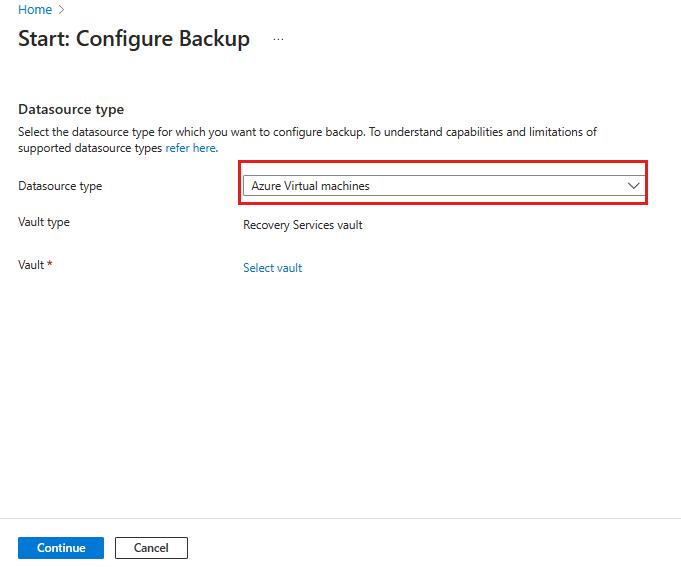The height and width of the screenshot is (567, 681).
Task: Click the bold 'Datasource type' section heading
Action: coord(71,109)
